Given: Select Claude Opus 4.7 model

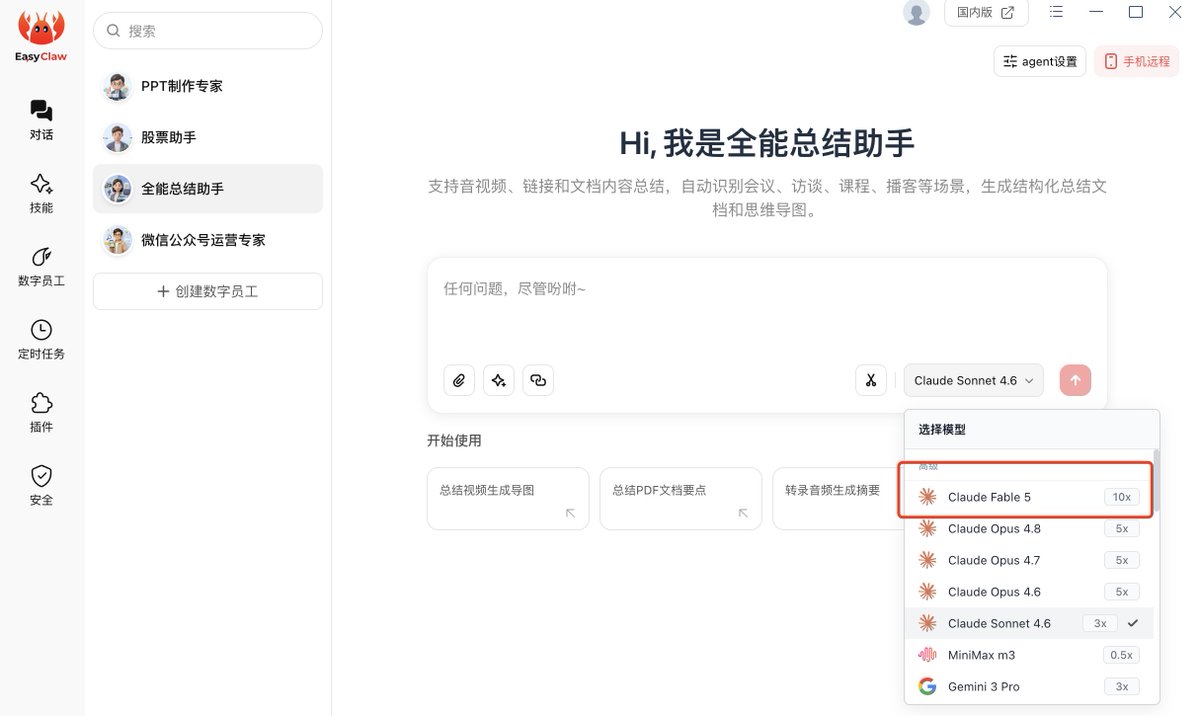Looking at the screenshot, I should [x=1028, y=560].
